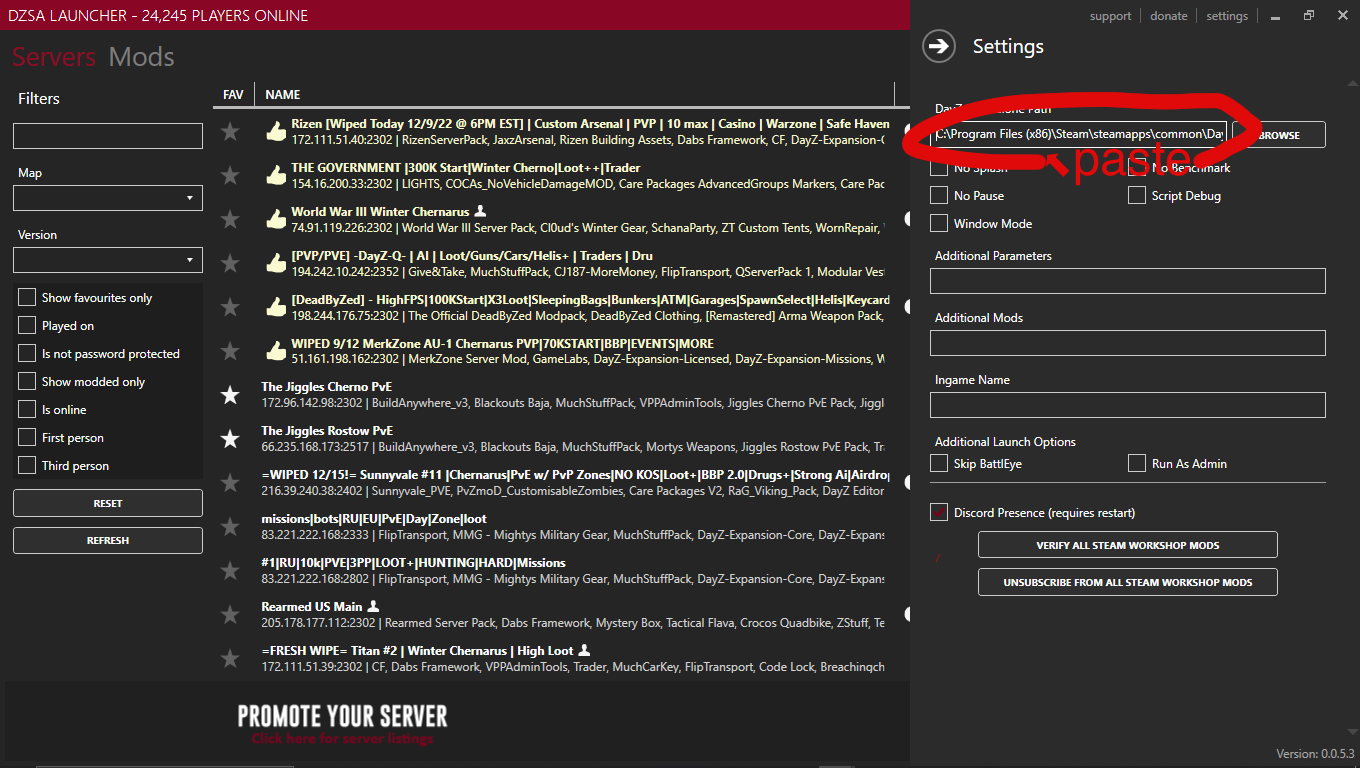The image size is (1360, 768).
Task: Click the RESET filters button
Action: (108, 503)
